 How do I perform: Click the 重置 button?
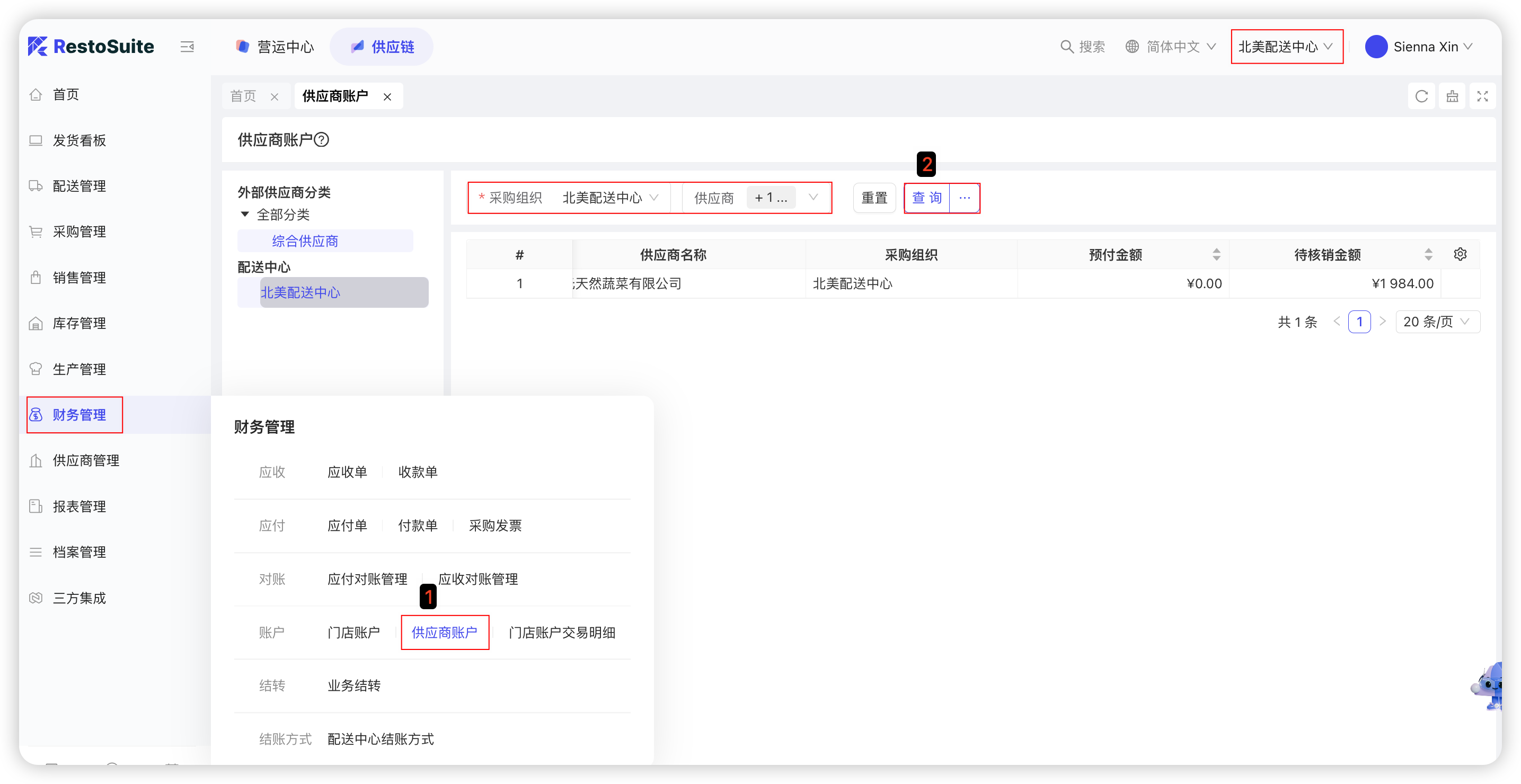874,198
